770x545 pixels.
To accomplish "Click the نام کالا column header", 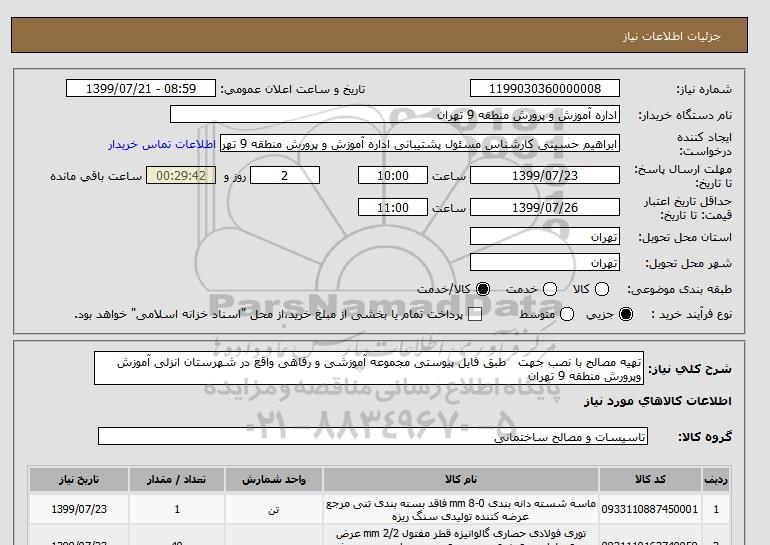I will click(x=461, y=479).
